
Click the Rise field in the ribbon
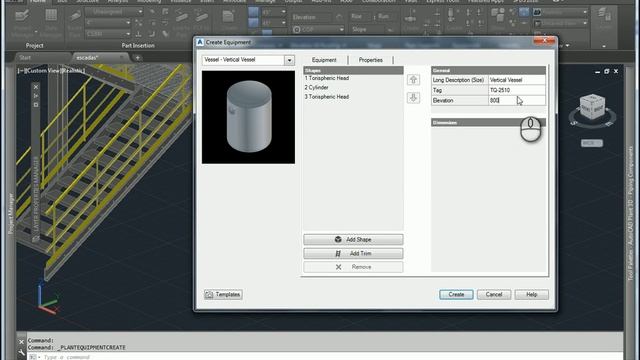pos(361,17)
